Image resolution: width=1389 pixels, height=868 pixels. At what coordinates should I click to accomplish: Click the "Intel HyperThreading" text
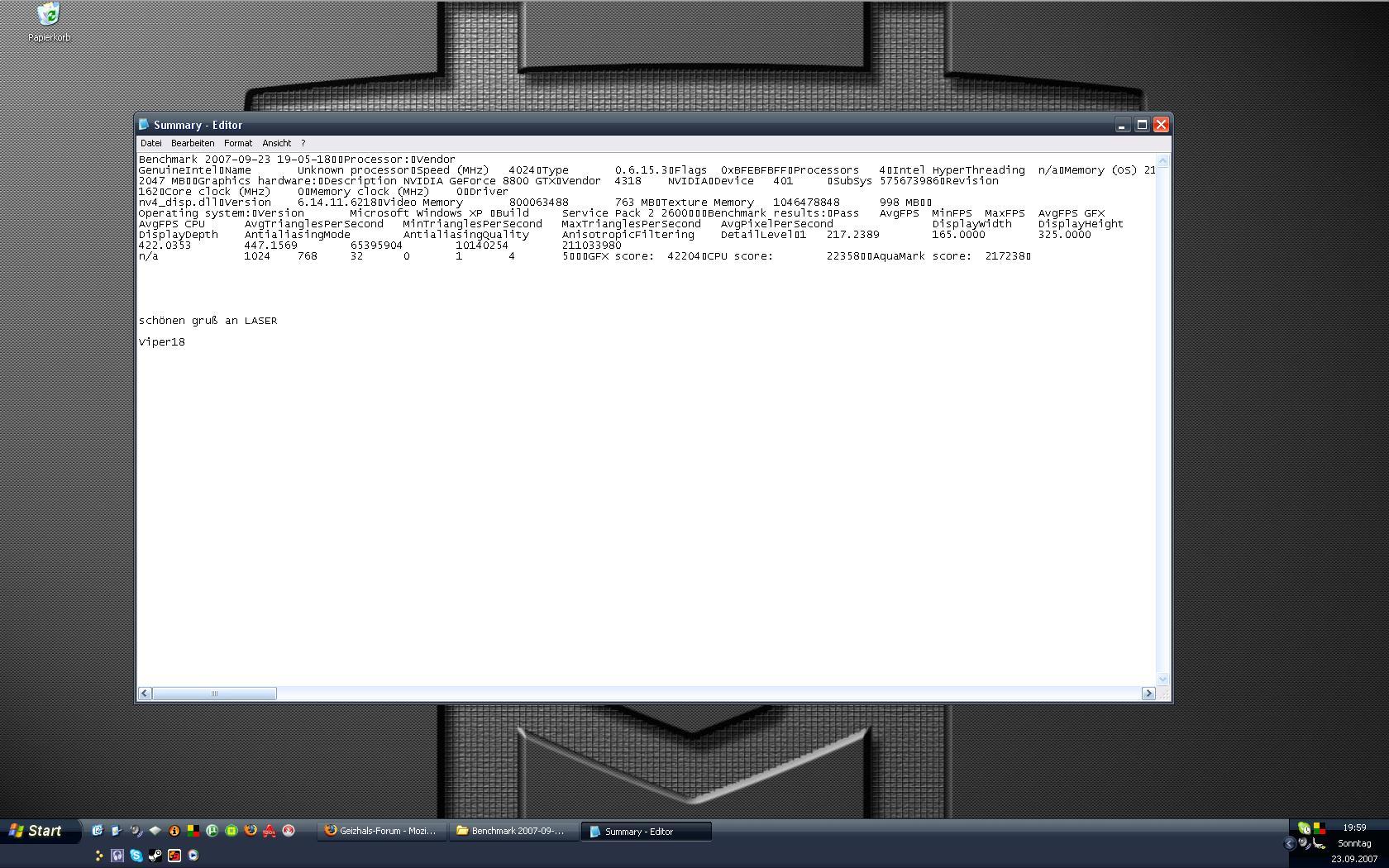coord(959,170)
